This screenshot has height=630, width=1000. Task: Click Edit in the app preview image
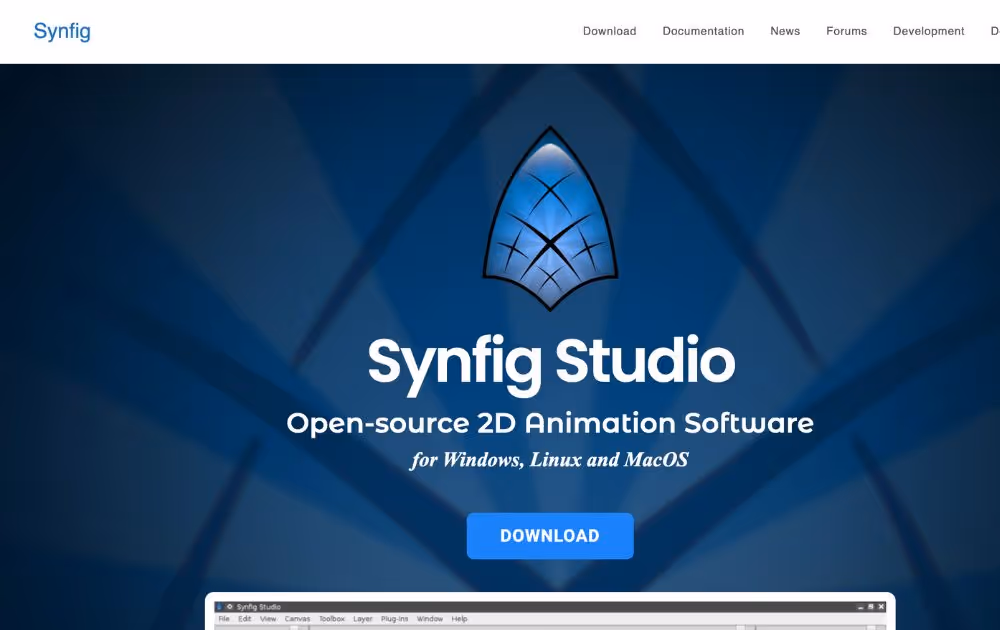pos(244,619)
